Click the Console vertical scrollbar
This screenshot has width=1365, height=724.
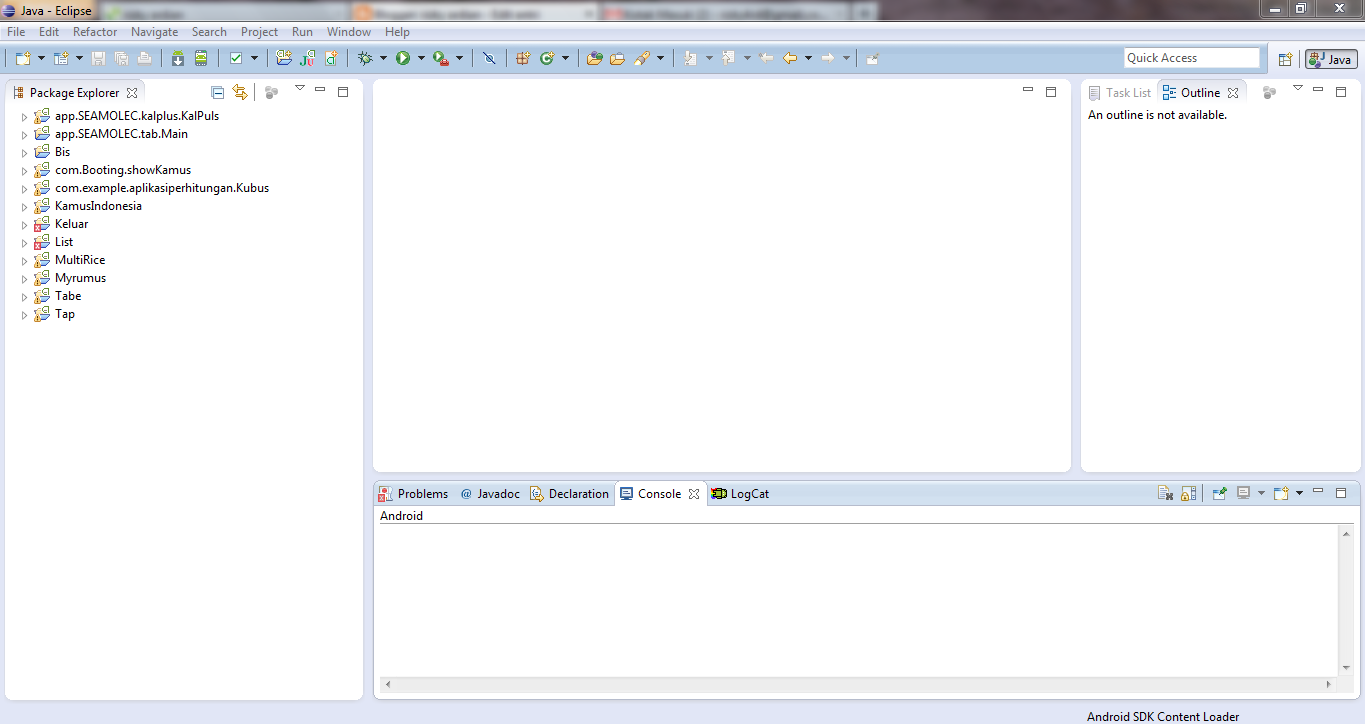tap(1346, 601)
